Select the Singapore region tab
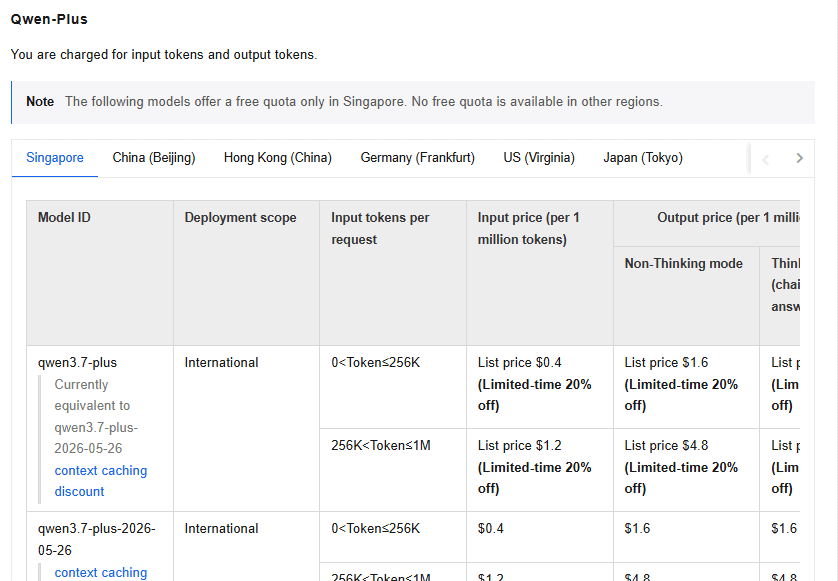This screenshot has height=581, width=838. pos(55,158)
